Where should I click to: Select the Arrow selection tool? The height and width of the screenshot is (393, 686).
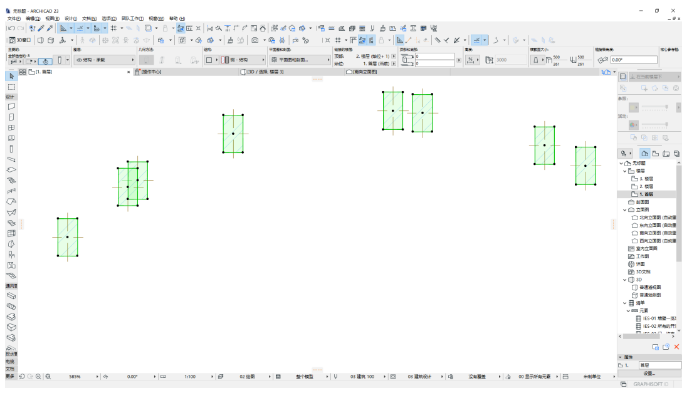click(11, 76)
